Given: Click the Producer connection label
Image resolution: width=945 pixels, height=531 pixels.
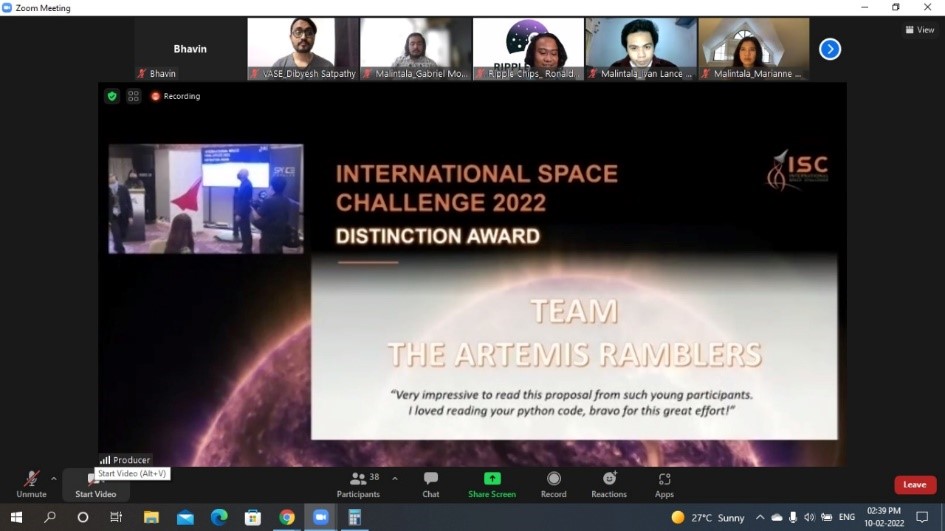Looking at the screenshot, I should tap(125, 460).
